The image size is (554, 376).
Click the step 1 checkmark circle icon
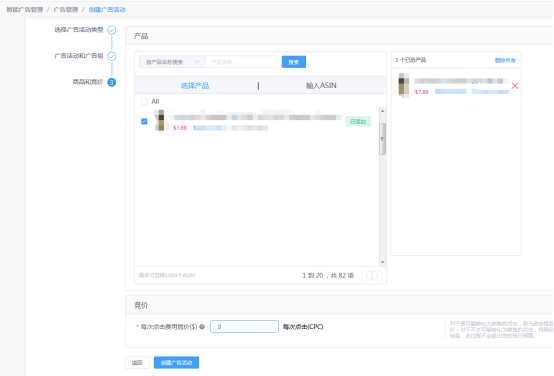point(112,30)
